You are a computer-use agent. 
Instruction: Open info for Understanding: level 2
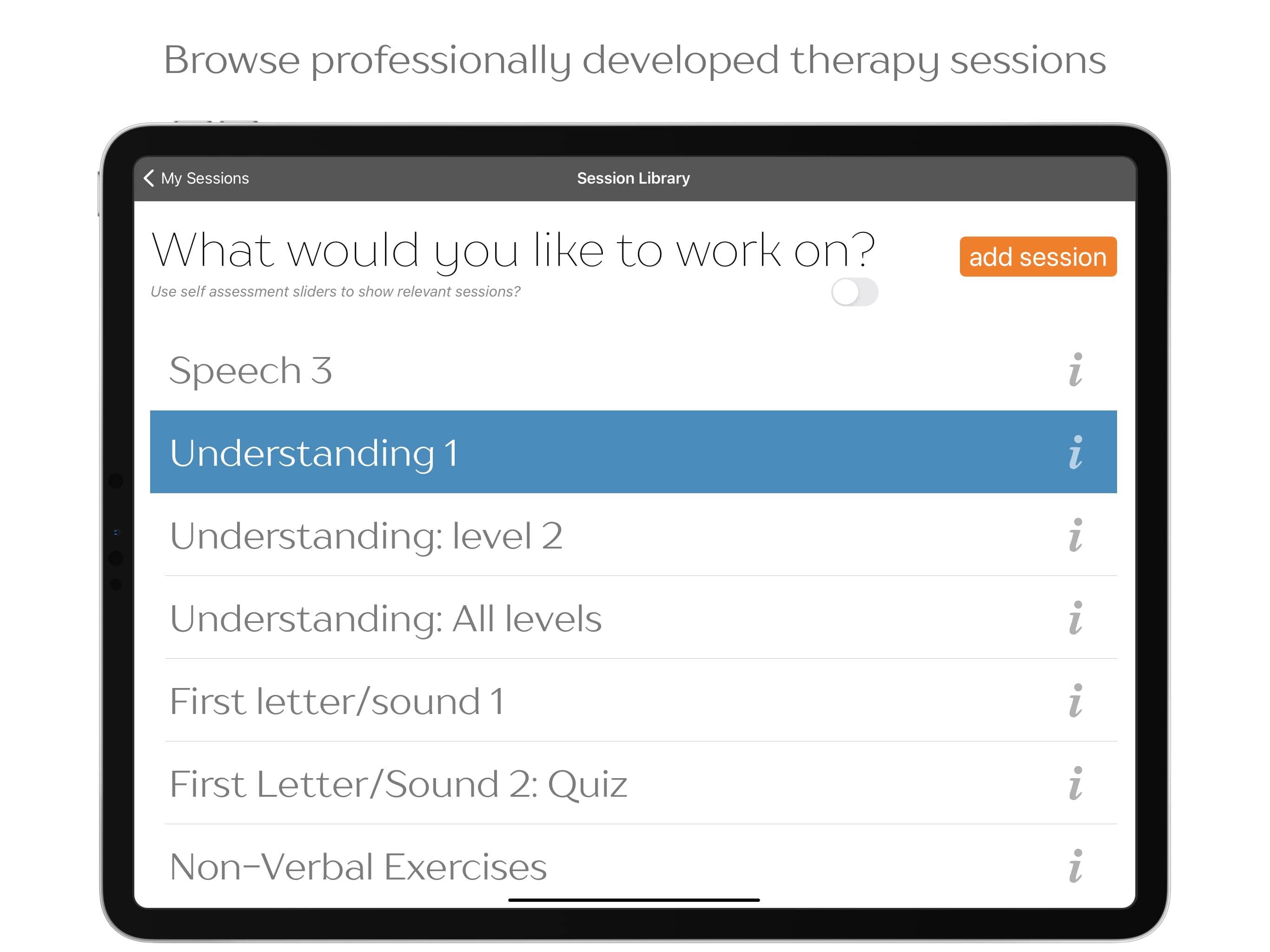pos(1076,535)
